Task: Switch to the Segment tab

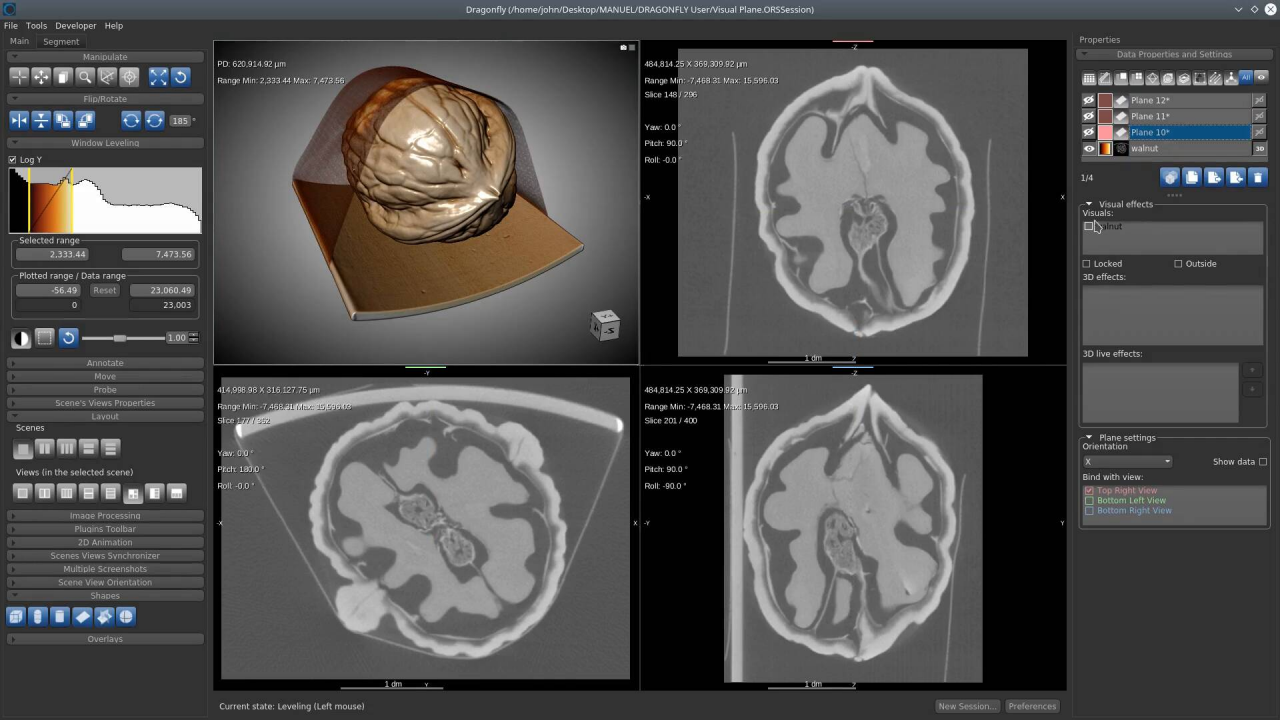Action: click(x=61, y=42)
